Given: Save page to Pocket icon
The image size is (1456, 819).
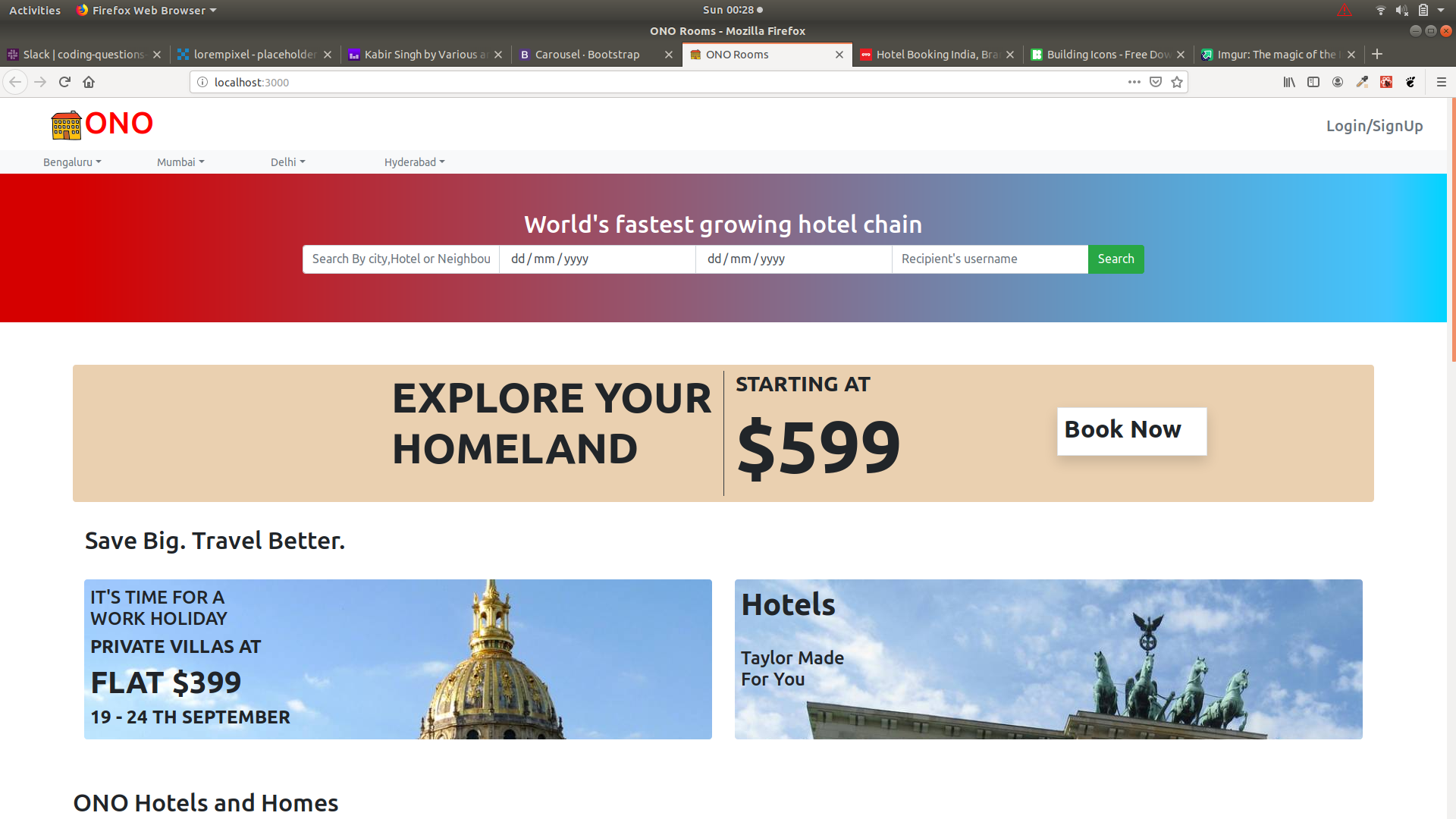Looking at the screenshot, I should pos(1156,82).
